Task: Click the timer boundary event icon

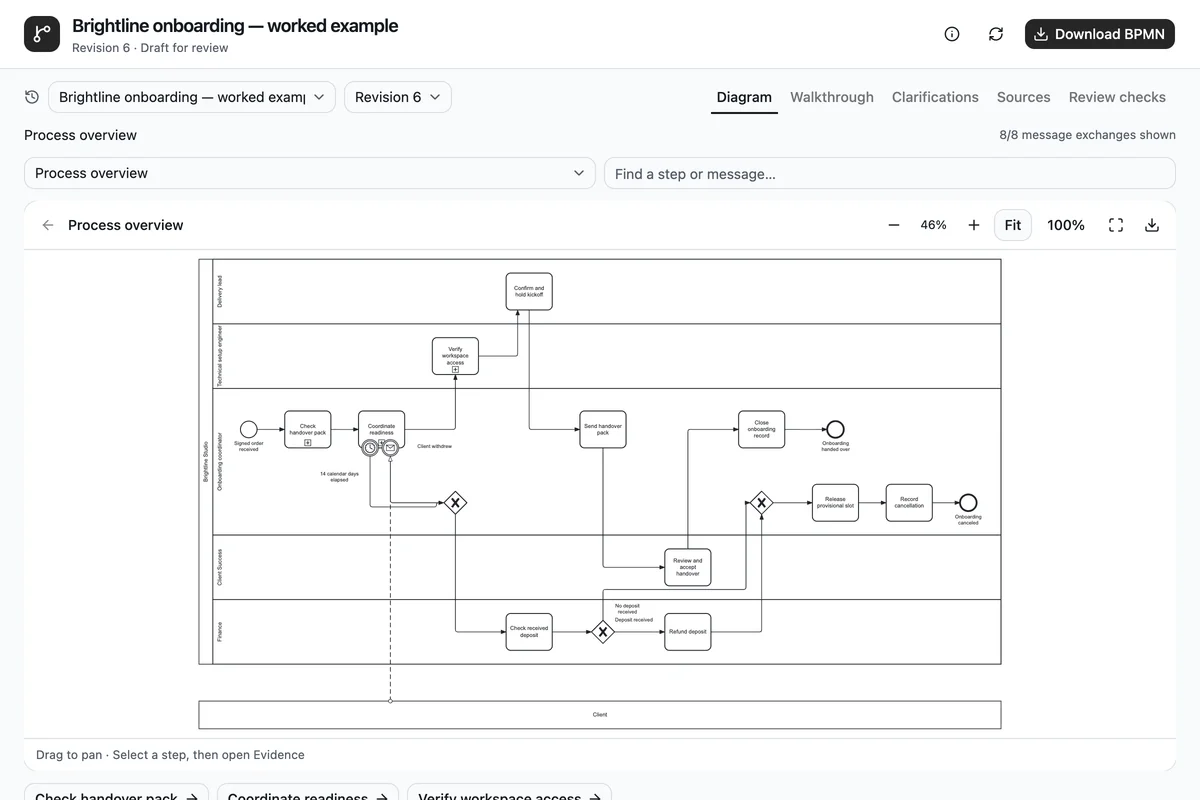Action: pyautogui.click(x=370, y=448)
